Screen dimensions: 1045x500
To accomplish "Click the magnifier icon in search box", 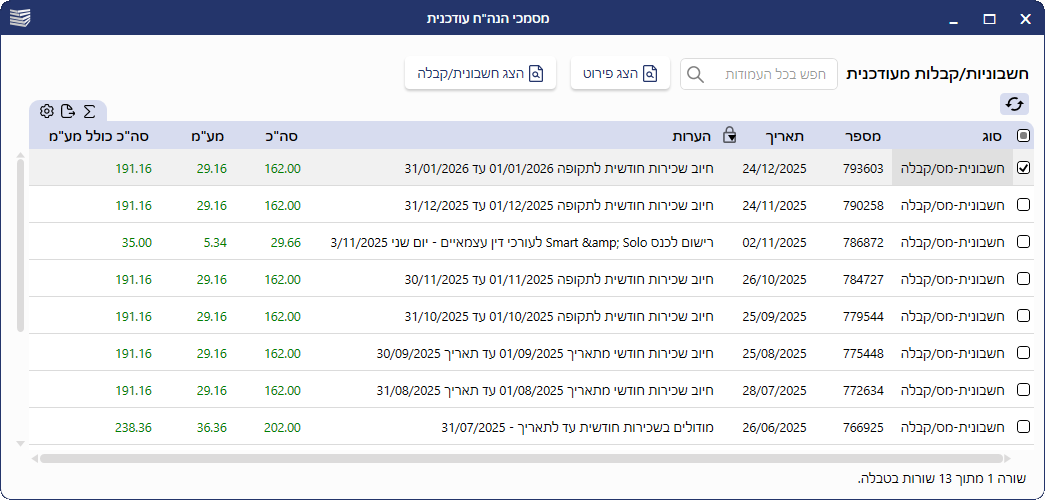I will point(696,74).
